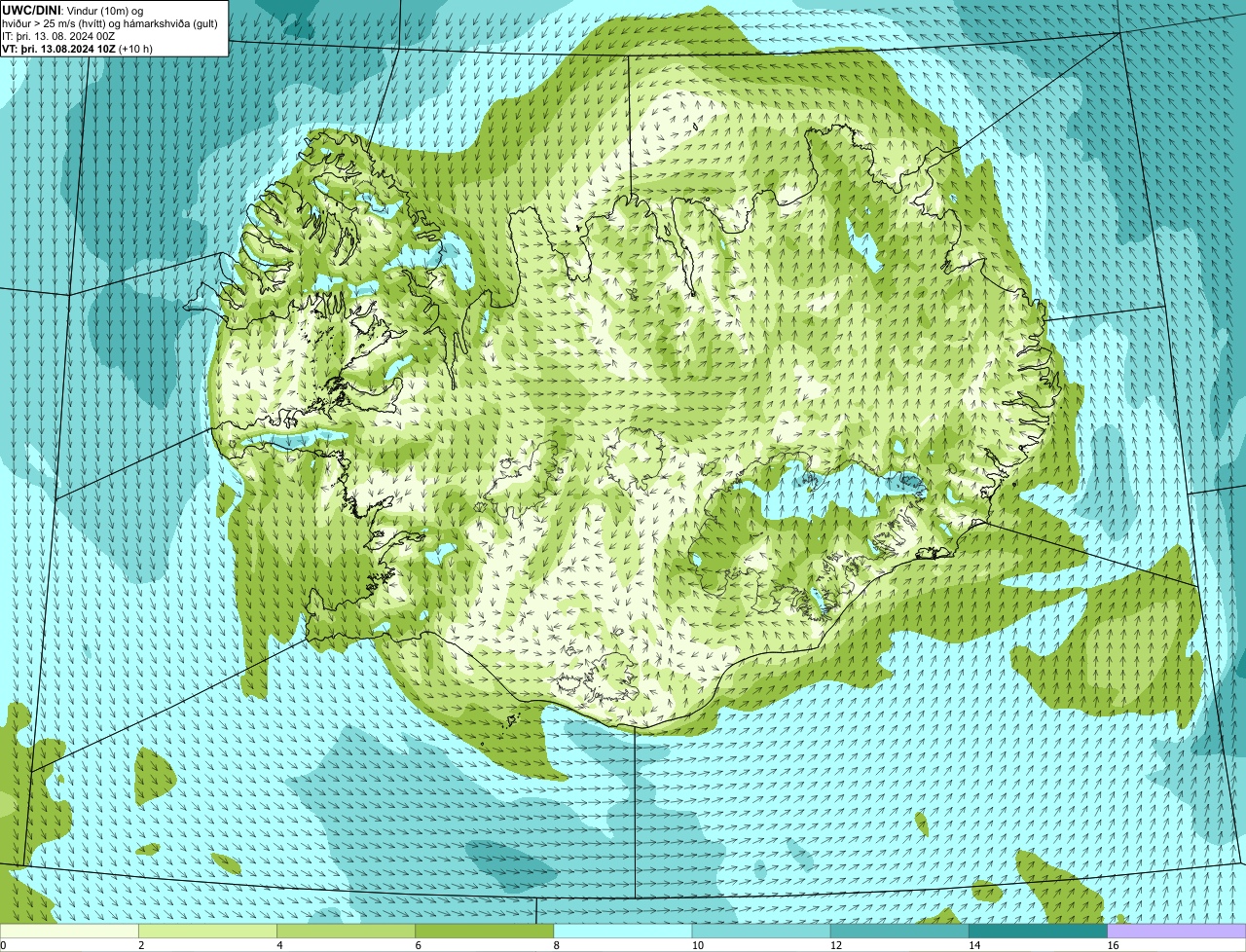Click the olive green 6–8 legend swatch
This screenshot has height=952, width=1246.
tap(485, 931)
